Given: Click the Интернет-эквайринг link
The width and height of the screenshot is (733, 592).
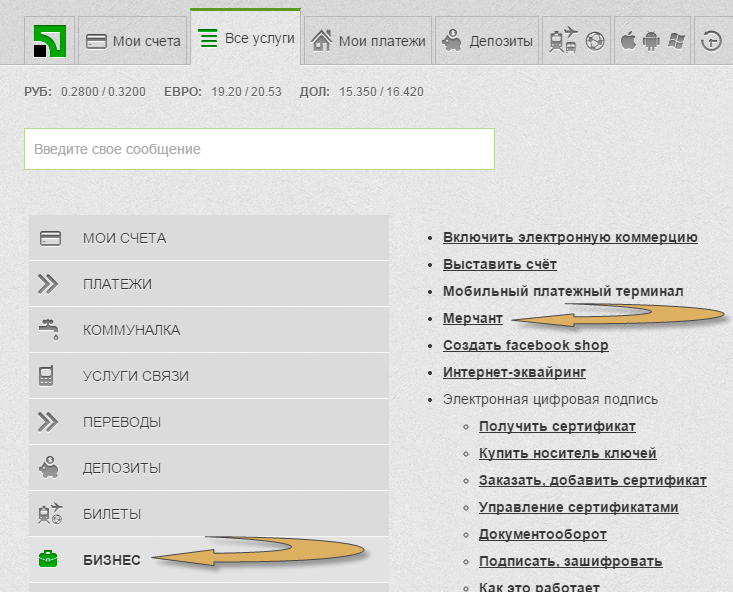Looking at the screenshot, I should pyautogui.click(x=514, y=372).
